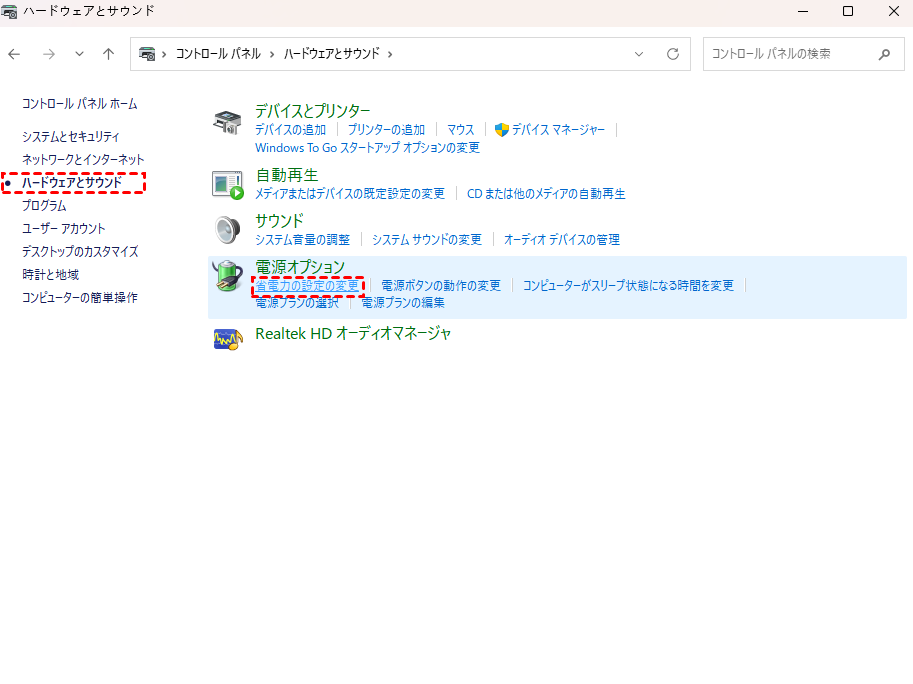Open ユーザー アカウント in sidebar
913x684 pixels.
[x=63, y=228]
